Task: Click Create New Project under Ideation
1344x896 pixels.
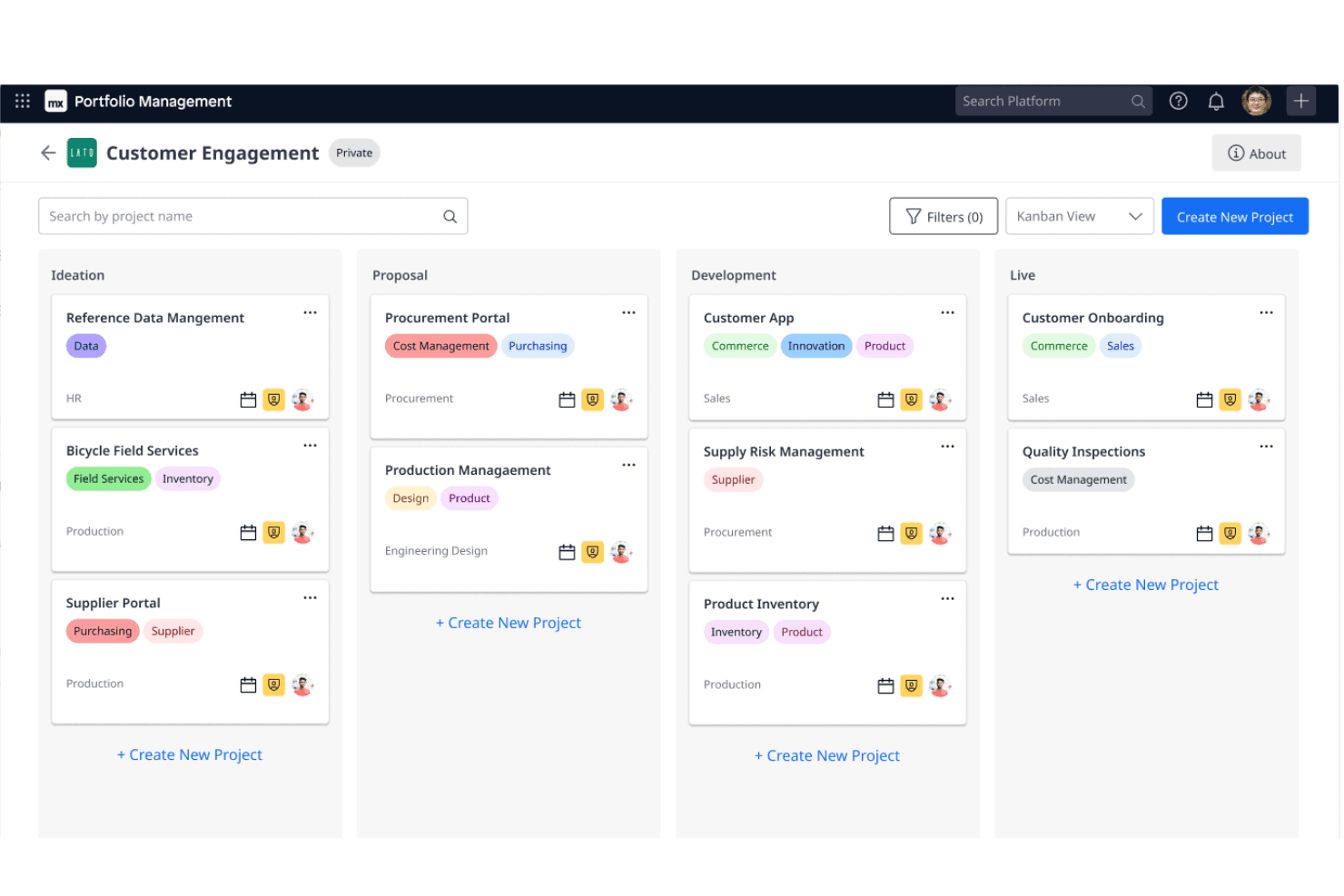Action: click(190, 754)
